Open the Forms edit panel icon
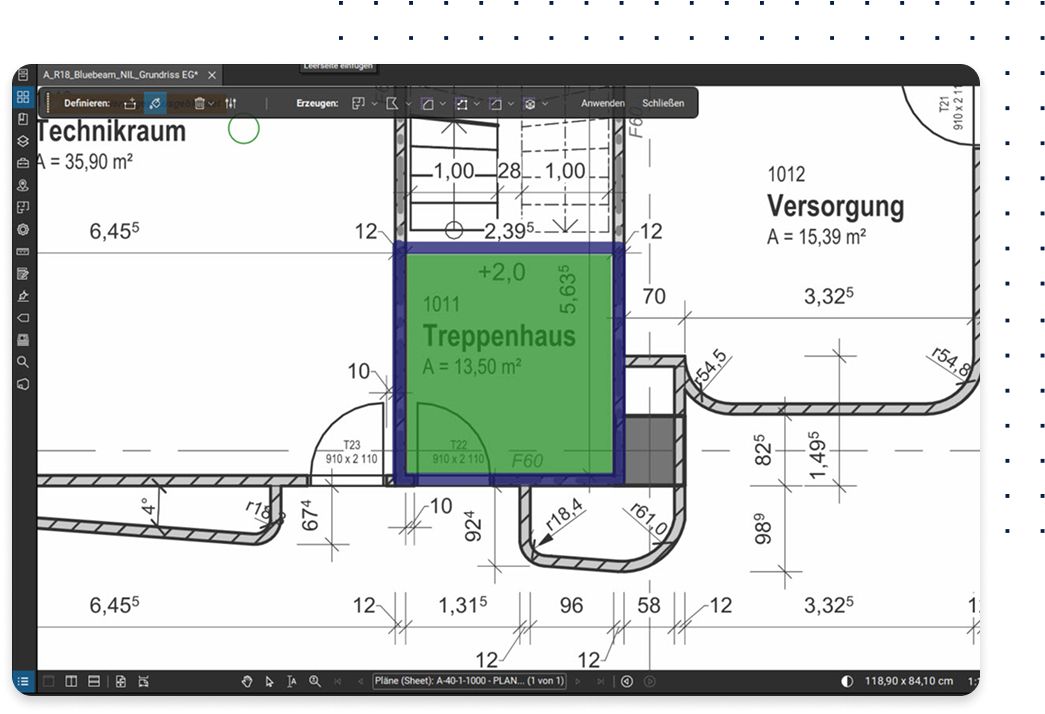Viewport: 1045px width, 714px height. [x=23, y=273]
